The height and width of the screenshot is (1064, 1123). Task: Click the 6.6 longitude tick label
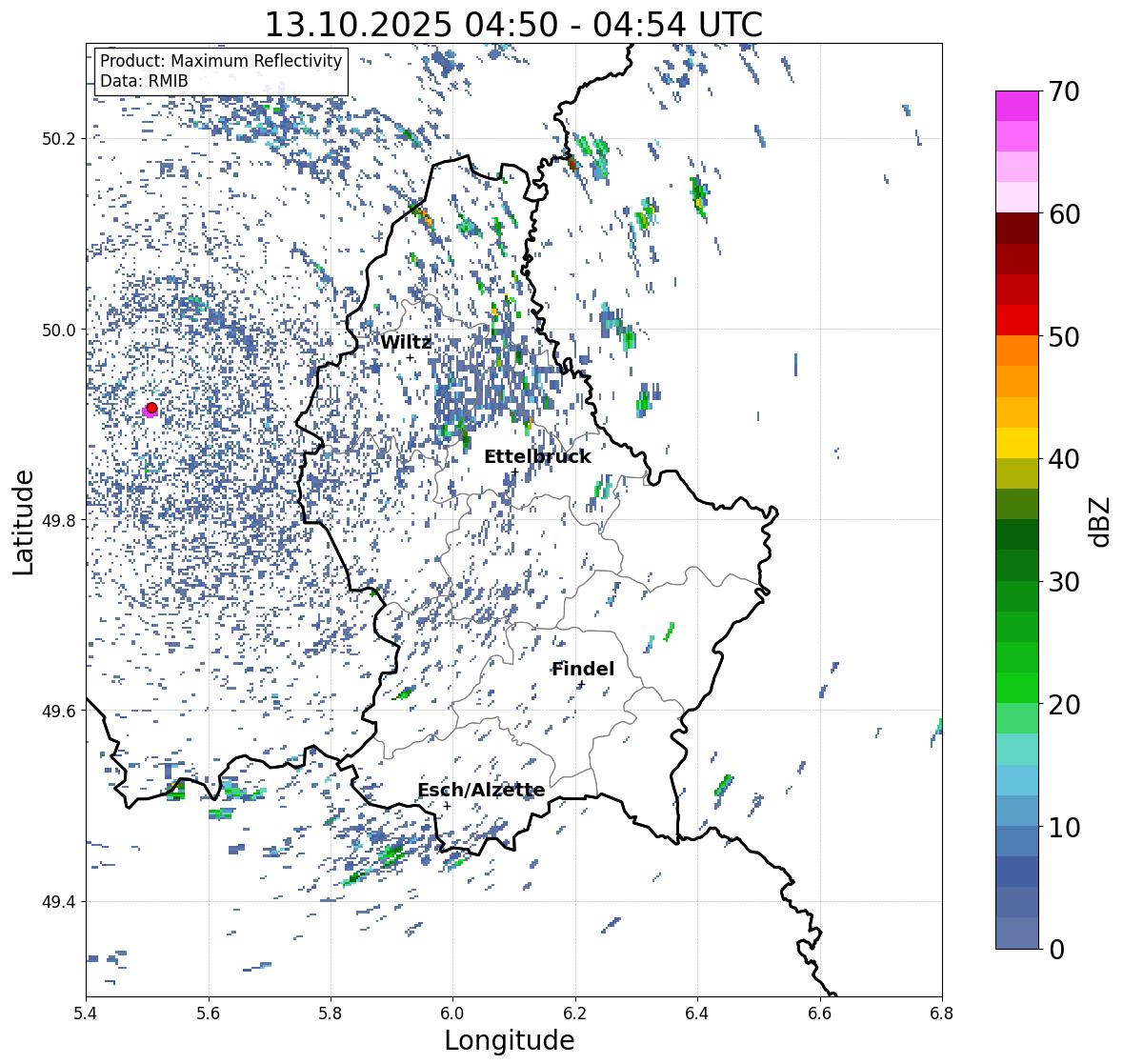click(820, 1014)
